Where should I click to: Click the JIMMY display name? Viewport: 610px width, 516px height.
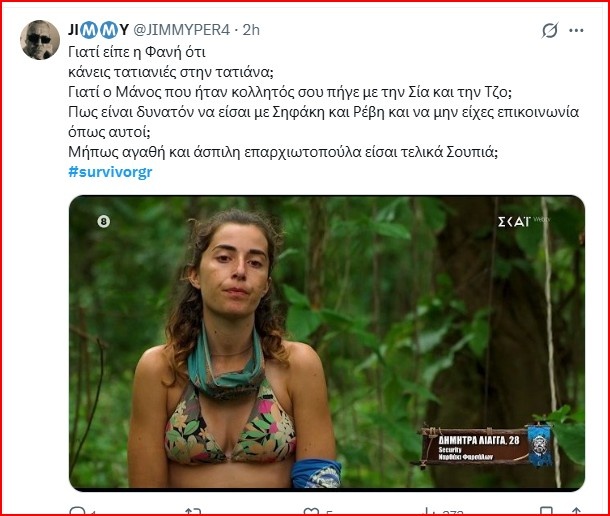[98, 31]
